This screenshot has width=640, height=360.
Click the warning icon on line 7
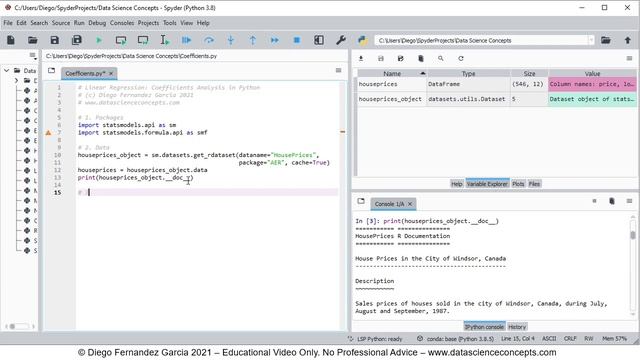point(48,133)
